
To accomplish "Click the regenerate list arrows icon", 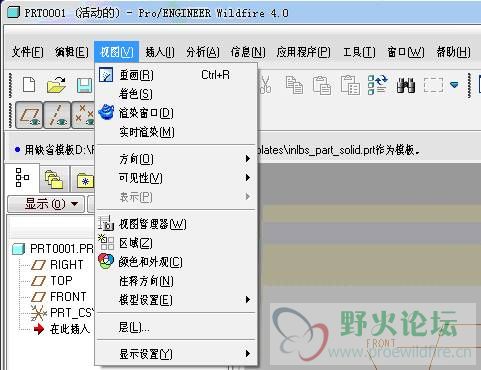I will 378,85.
